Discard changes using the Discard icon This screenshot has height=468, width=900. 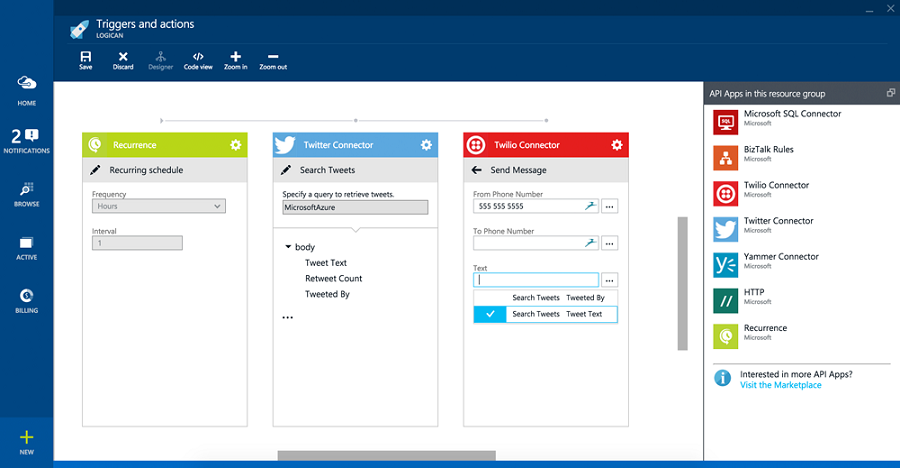click(123, 60)
